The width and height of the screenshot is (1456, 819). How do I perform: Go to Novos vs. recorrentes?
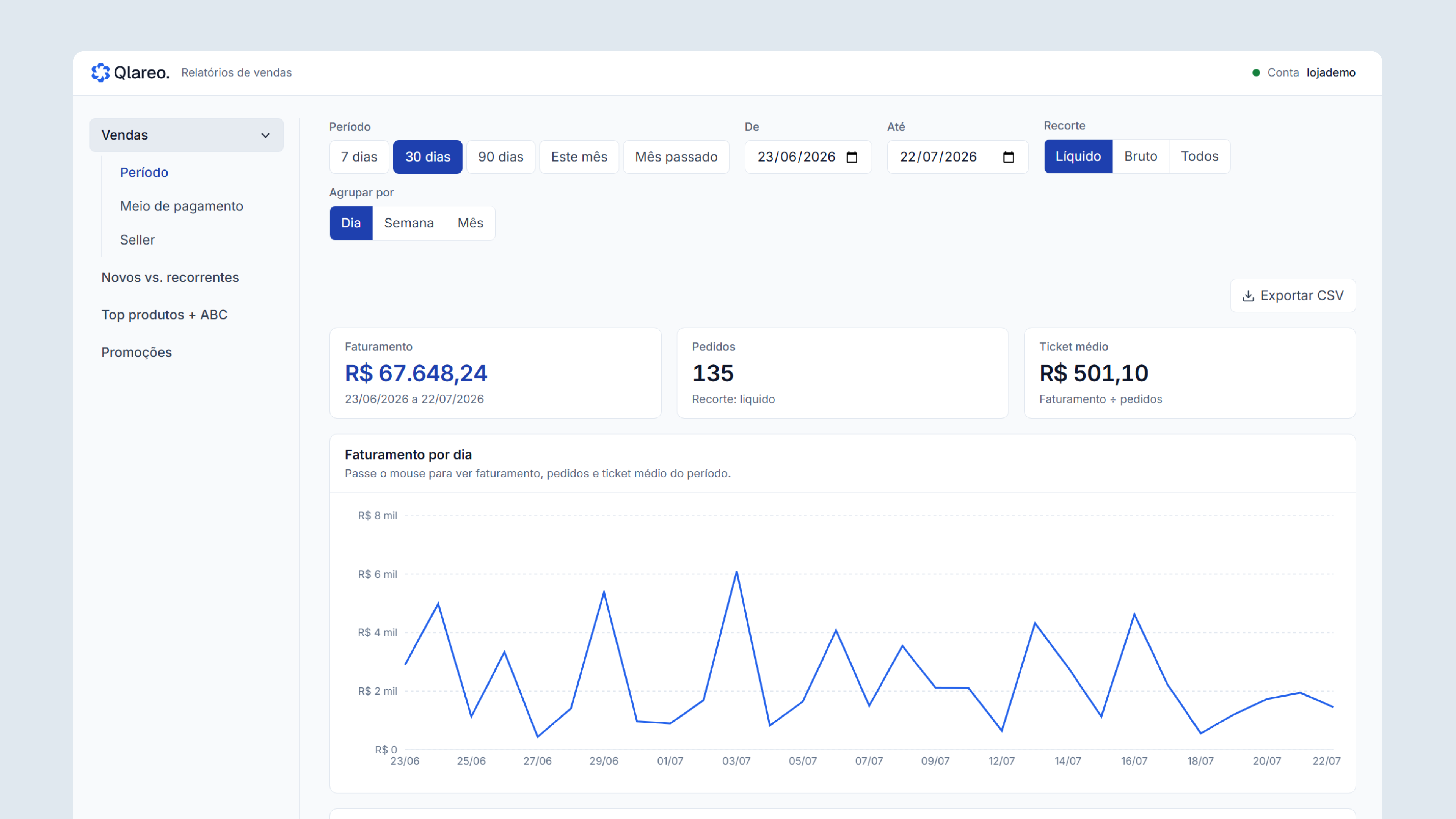pyautogui.click(x=170, y=278)
